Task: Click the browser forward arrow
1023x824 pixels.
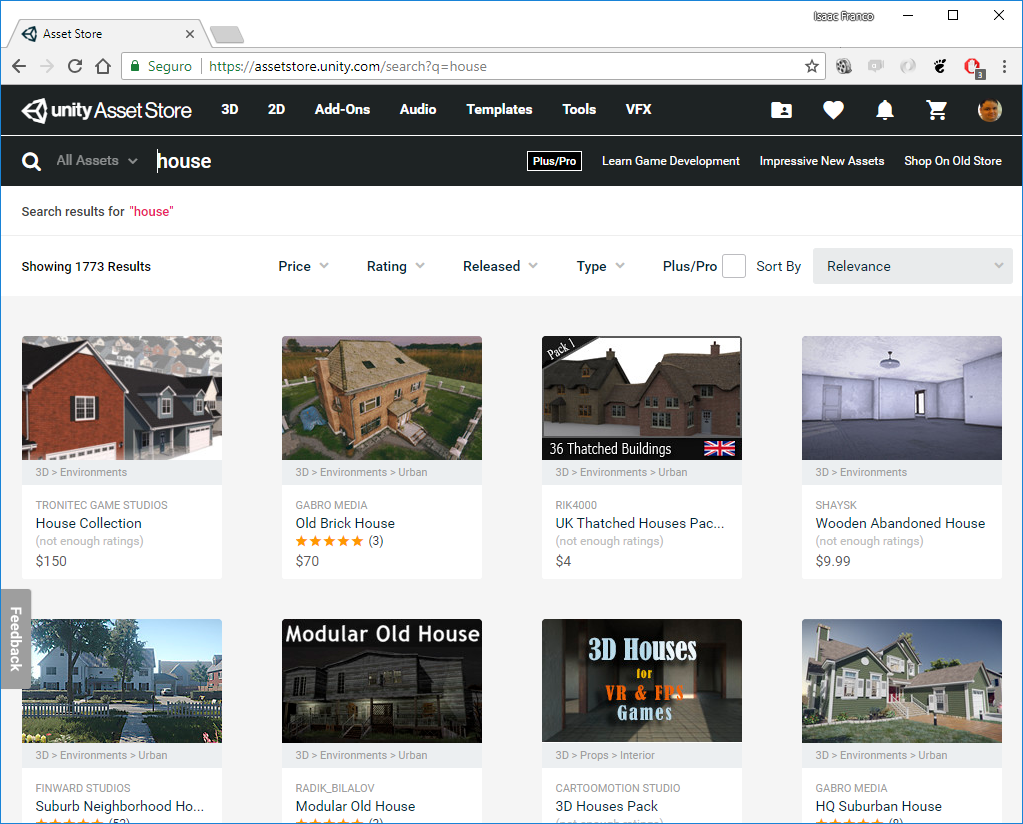Action: click(x=47, y=66)
